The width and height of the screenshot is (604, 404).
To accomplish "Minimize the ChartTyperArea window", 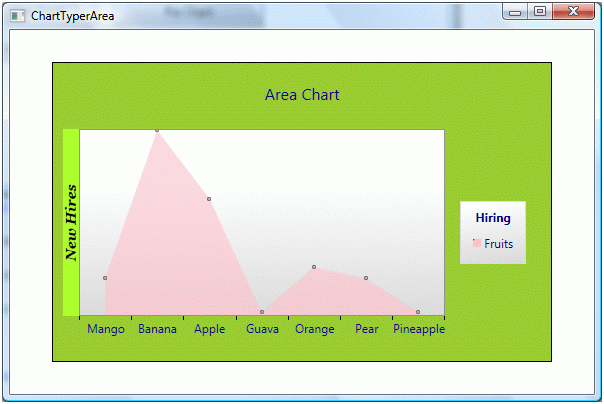I will (515, 12).
